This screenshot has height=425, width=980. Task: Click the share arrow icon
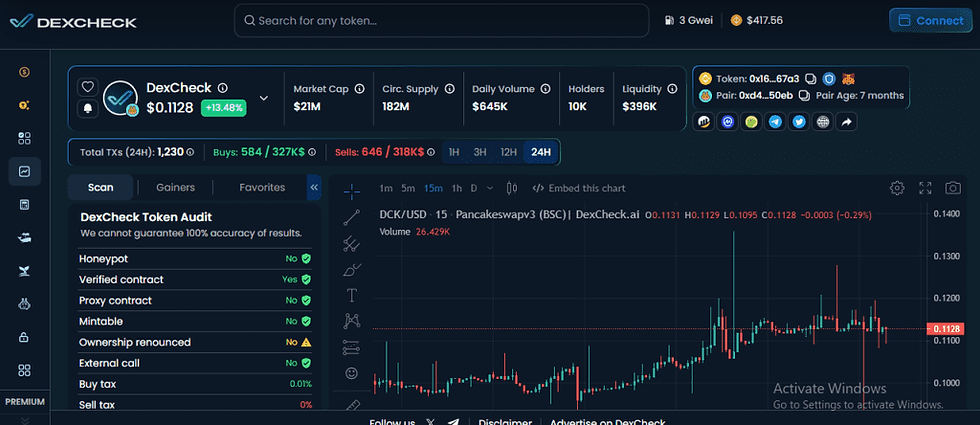tap(846, 122)
